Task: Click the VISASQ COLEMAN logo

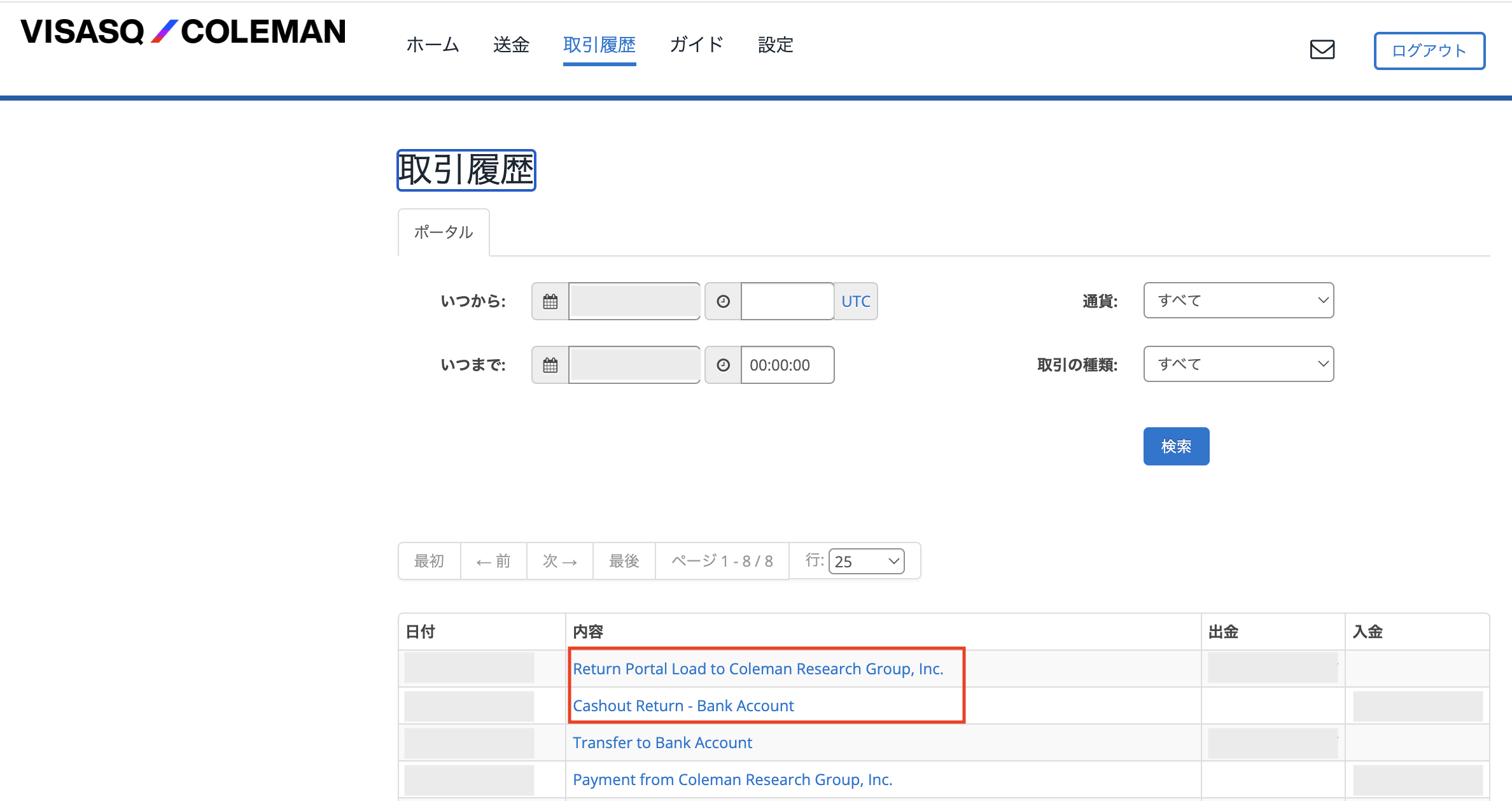Action: (183, 32)
